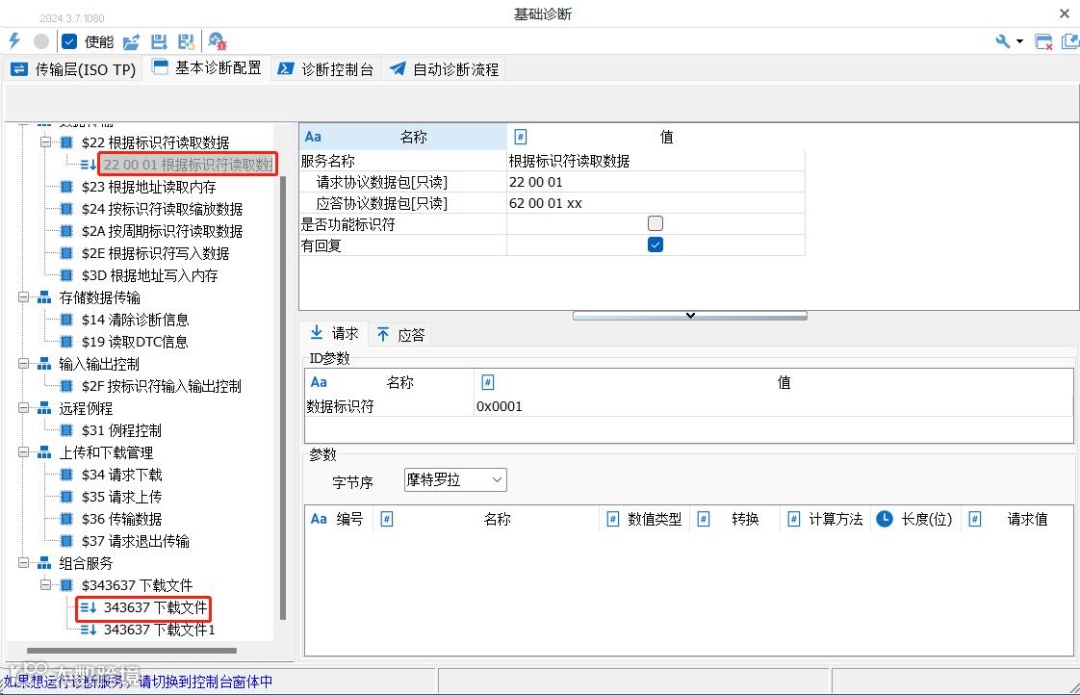Viewport: 1080px width, 695px height.
Task: Select $37 请求退出传输 service
Action: [135, 541]
